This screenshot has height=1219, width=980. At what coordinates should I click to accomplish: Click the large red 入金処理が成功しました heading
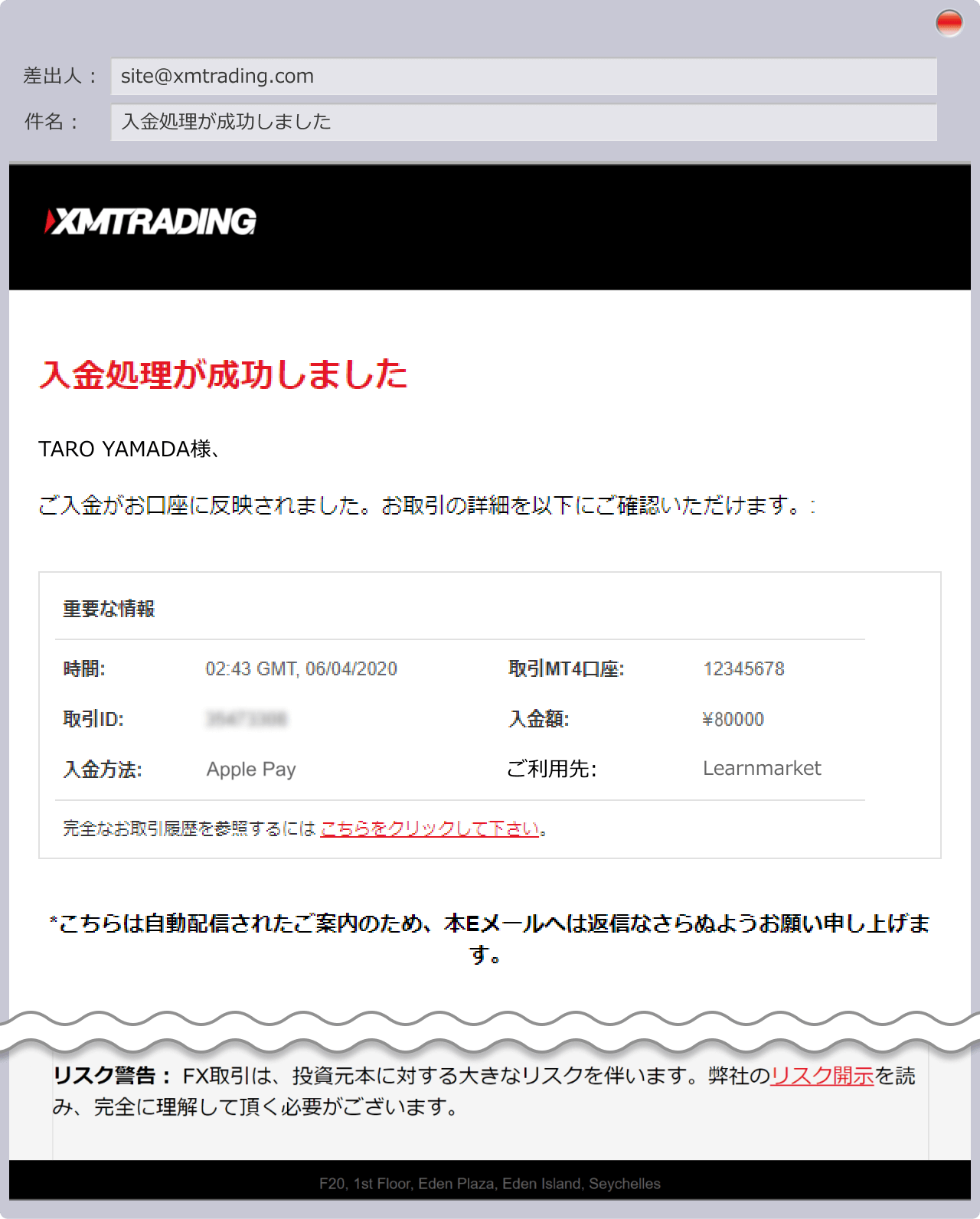tap(223, 374)
